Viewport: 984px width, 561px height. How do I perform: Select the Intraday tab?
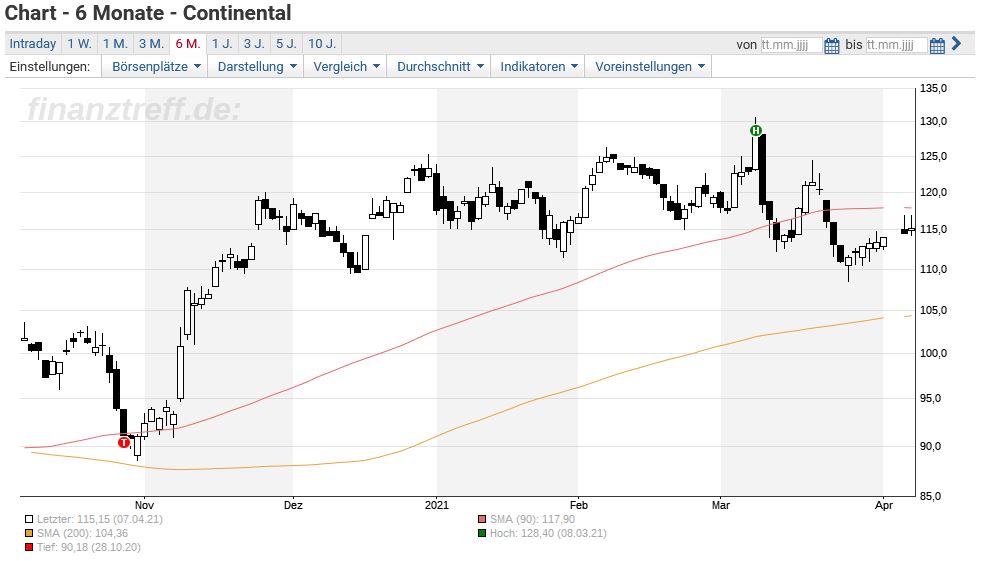tap(33, 43)
